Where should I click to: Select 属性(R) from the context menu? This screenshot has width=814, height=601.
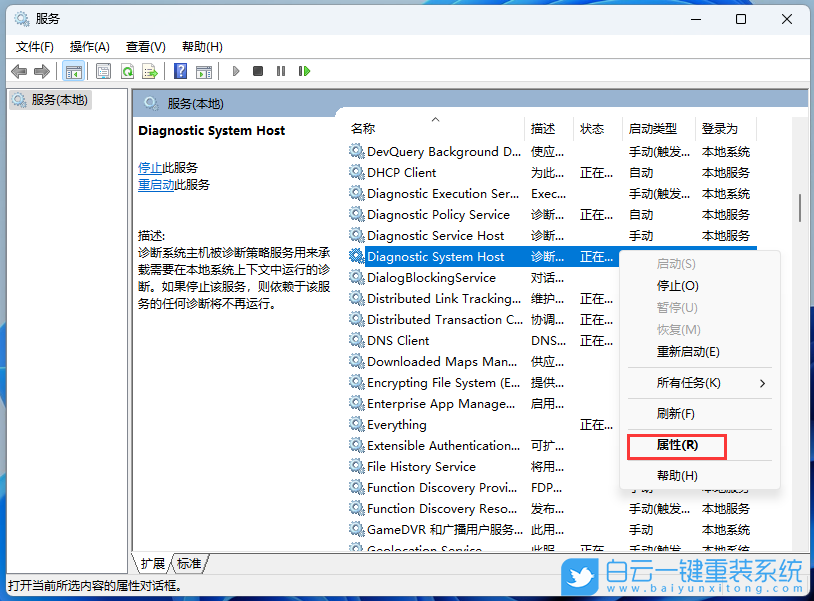coord(676,446)
